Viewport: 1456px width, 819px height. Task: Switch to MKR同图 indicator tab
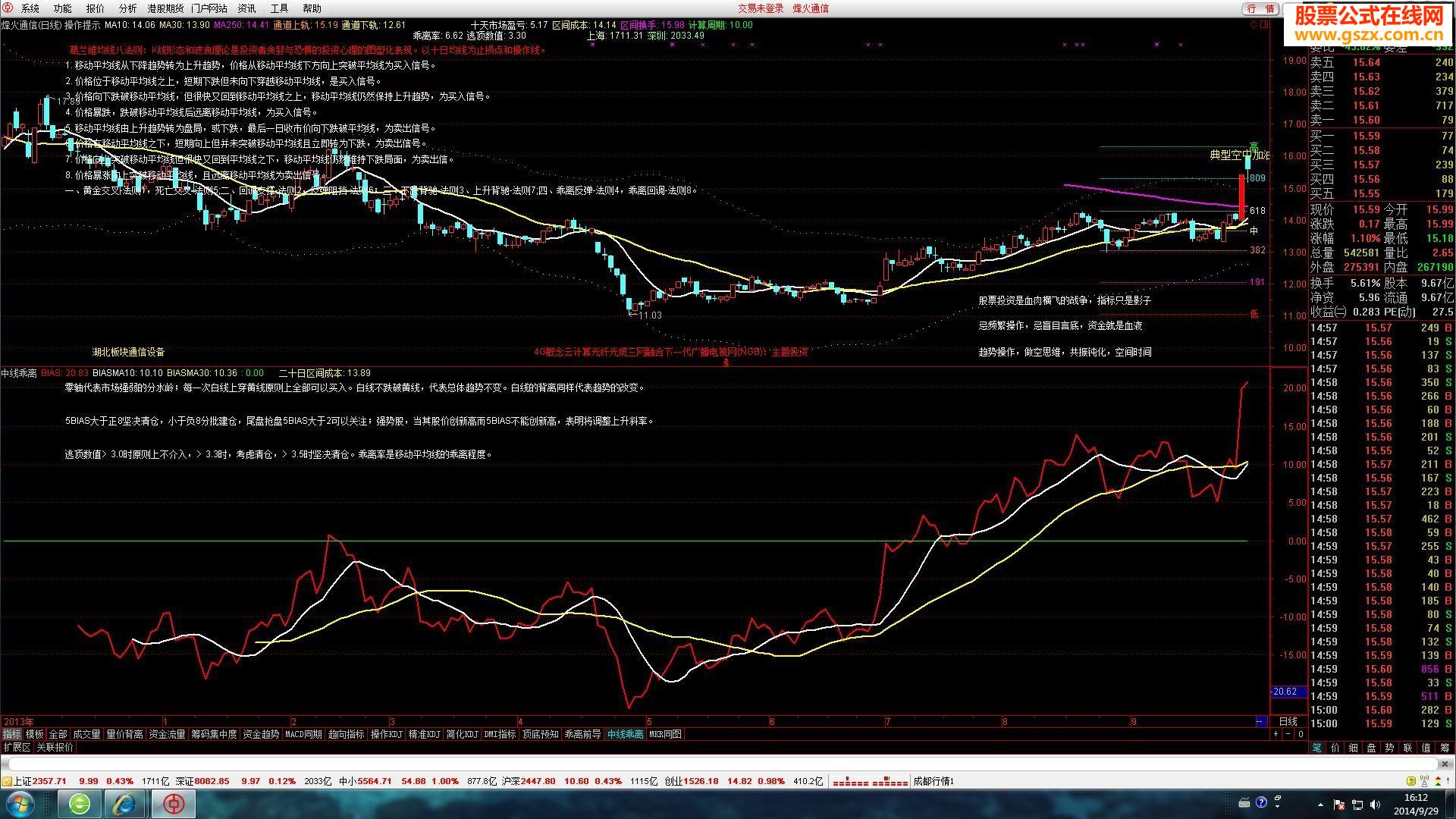[x=665, y=734]
